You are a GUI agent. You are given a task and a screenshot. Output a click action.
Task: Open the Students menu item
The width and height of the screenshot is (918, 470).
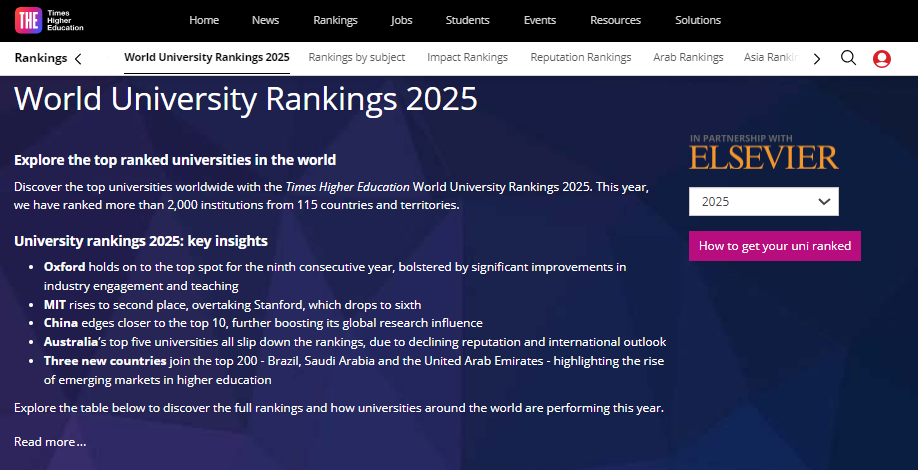(467, 20)
